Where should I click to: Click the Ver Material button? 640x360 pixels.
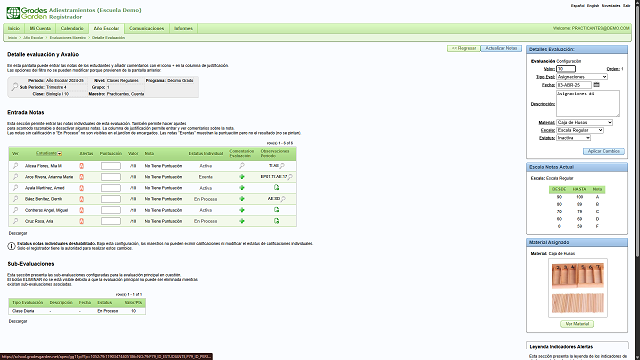577,324
